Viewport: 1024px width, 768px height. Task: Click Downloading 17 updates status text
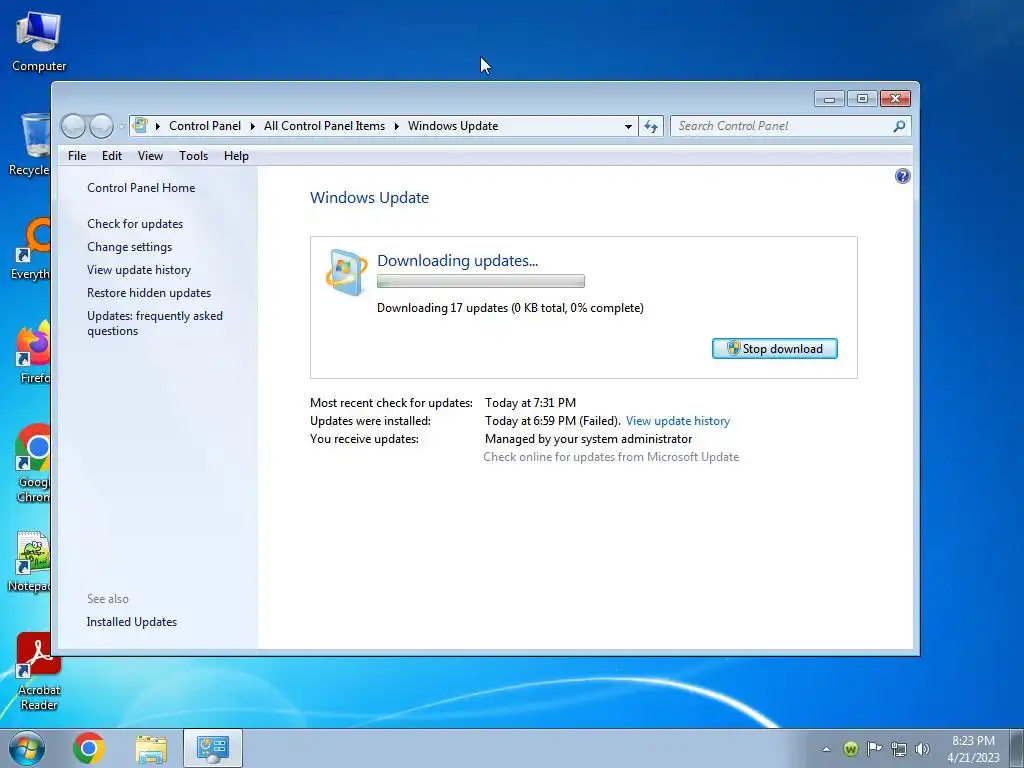point(510,308)
